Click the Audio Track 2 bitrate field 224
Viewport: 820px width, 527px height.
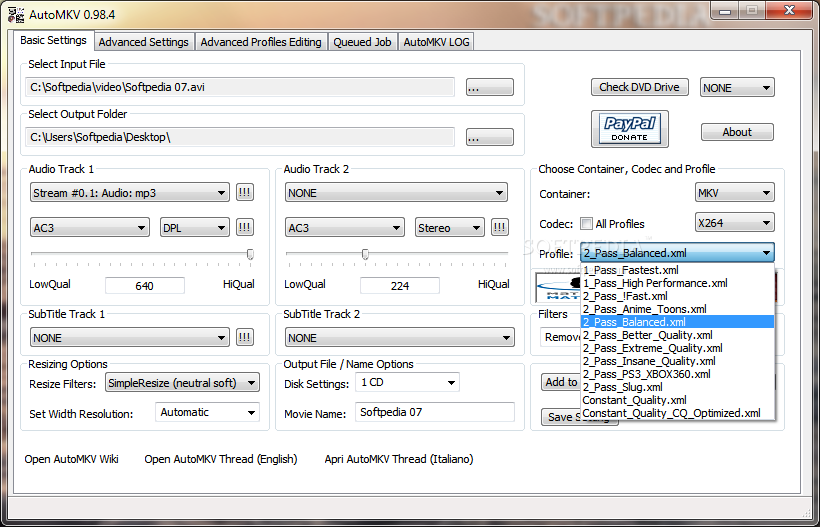[x=400, y=285]
